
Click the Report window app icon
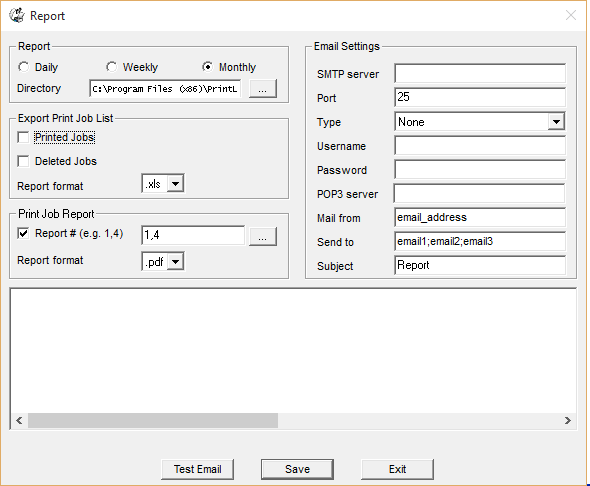click(x=17, y=15)
